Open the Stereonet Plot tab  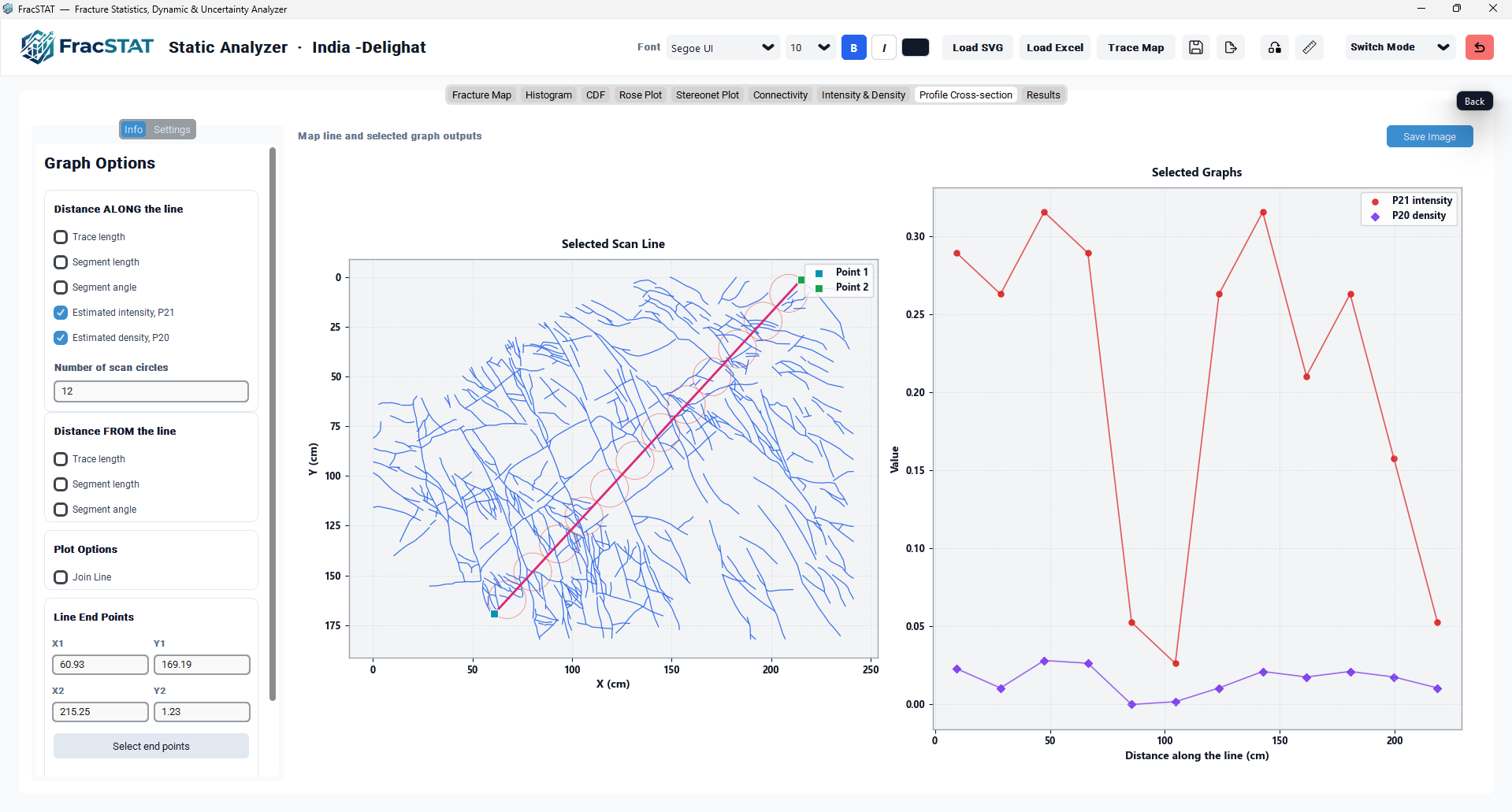pos(708,95)
